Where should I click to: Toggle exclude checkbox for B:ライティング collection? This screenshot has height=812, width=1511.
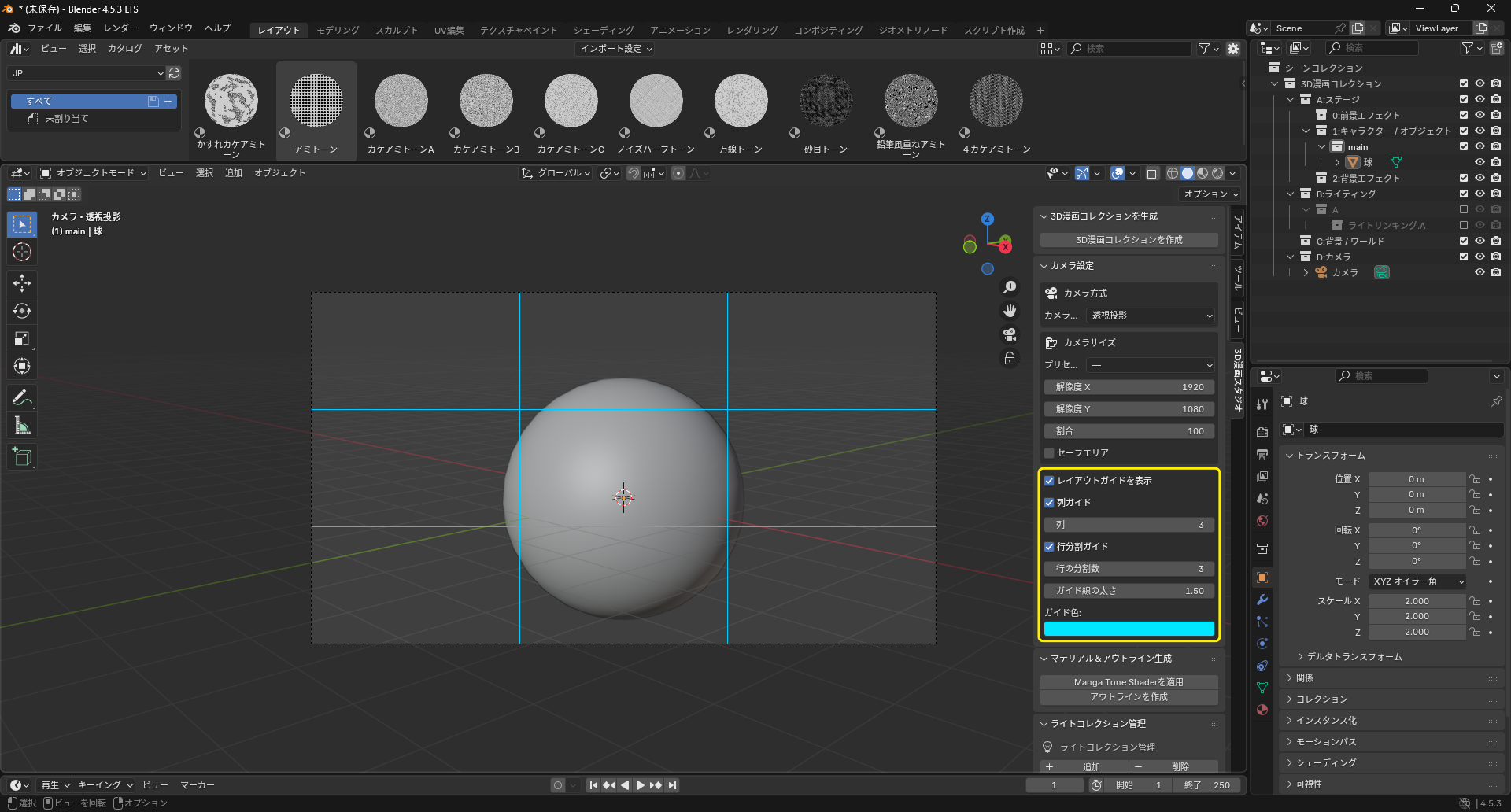click(x=1464, y=194)
